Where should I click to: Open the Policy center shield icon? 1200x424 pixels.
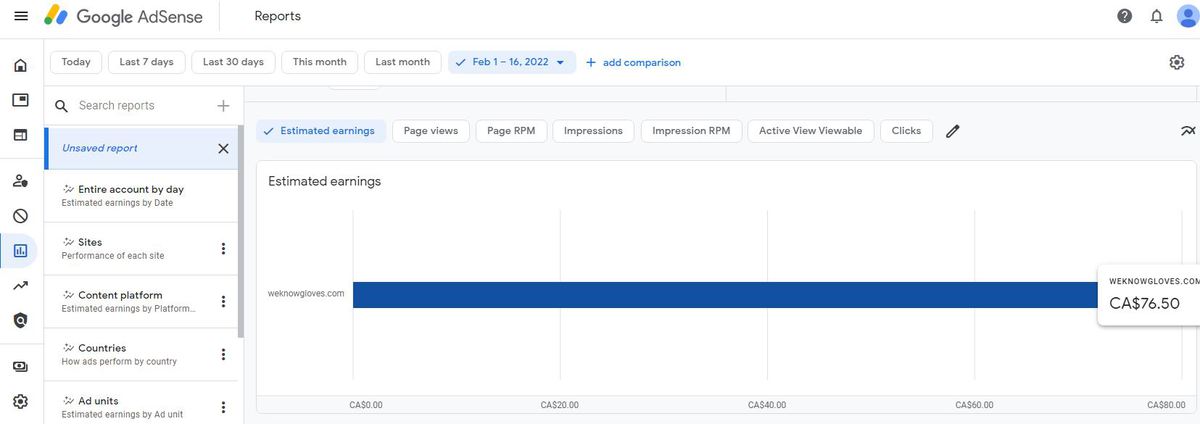pyautogui.click(x=21, y=320)
